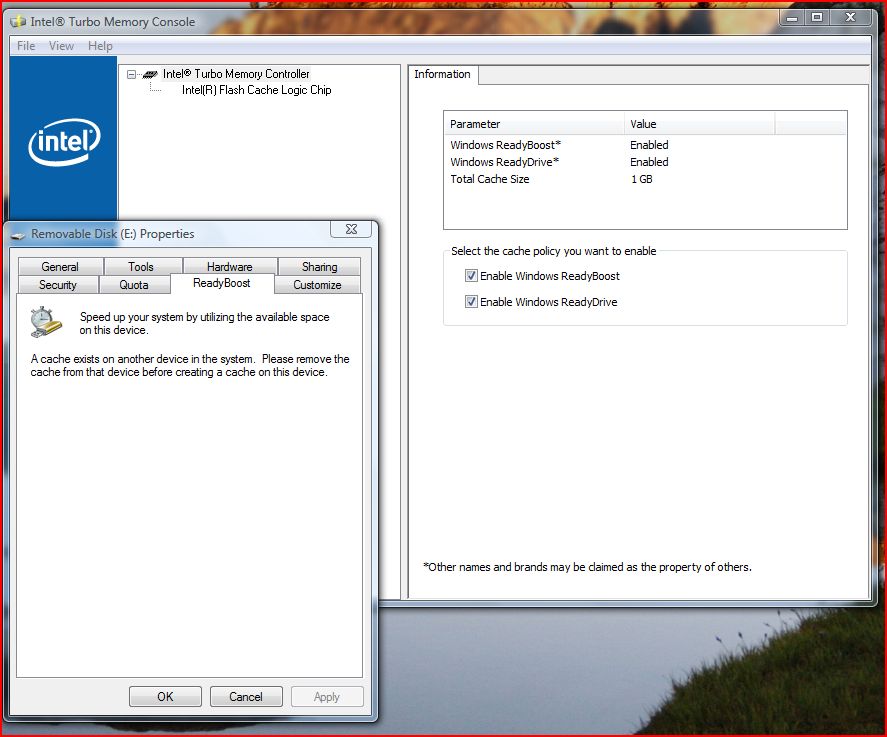Toggle Enable Windows ReadyBoost checkbox
Image resolution: width=887 pixels, height=737 pixels.
point(471,276)
